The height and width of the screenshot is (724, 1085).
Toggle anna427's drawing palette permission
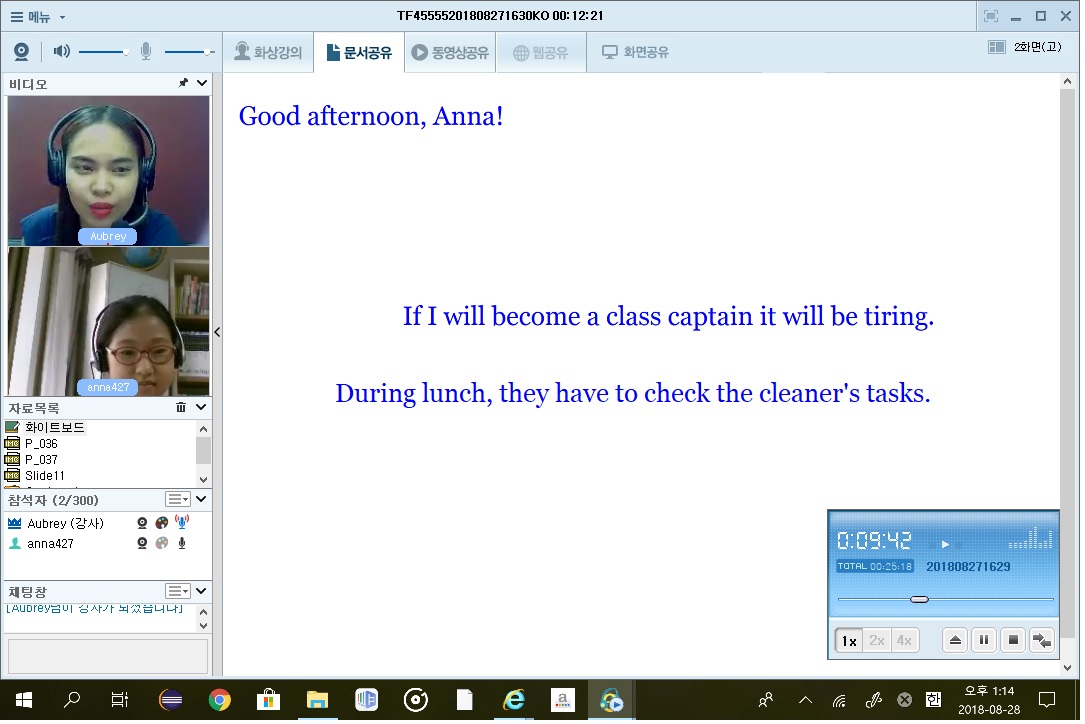click(x=162, y=543)
